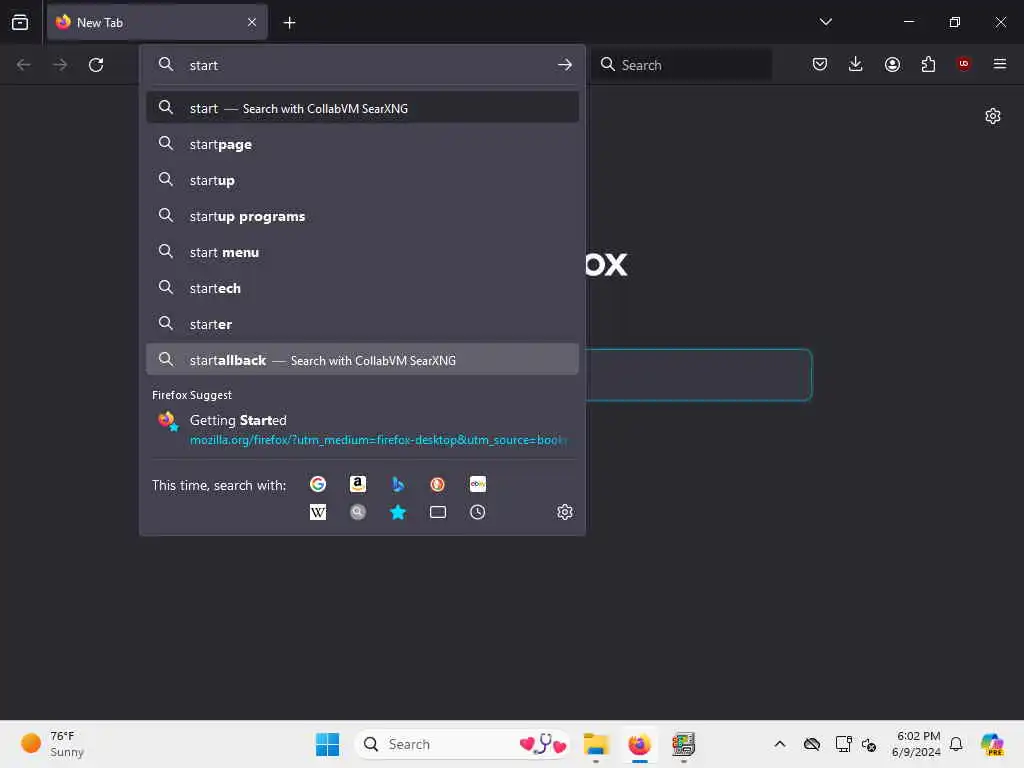
Task: Open the list all tabs dropdown
Action: click(x=825, y=22)
